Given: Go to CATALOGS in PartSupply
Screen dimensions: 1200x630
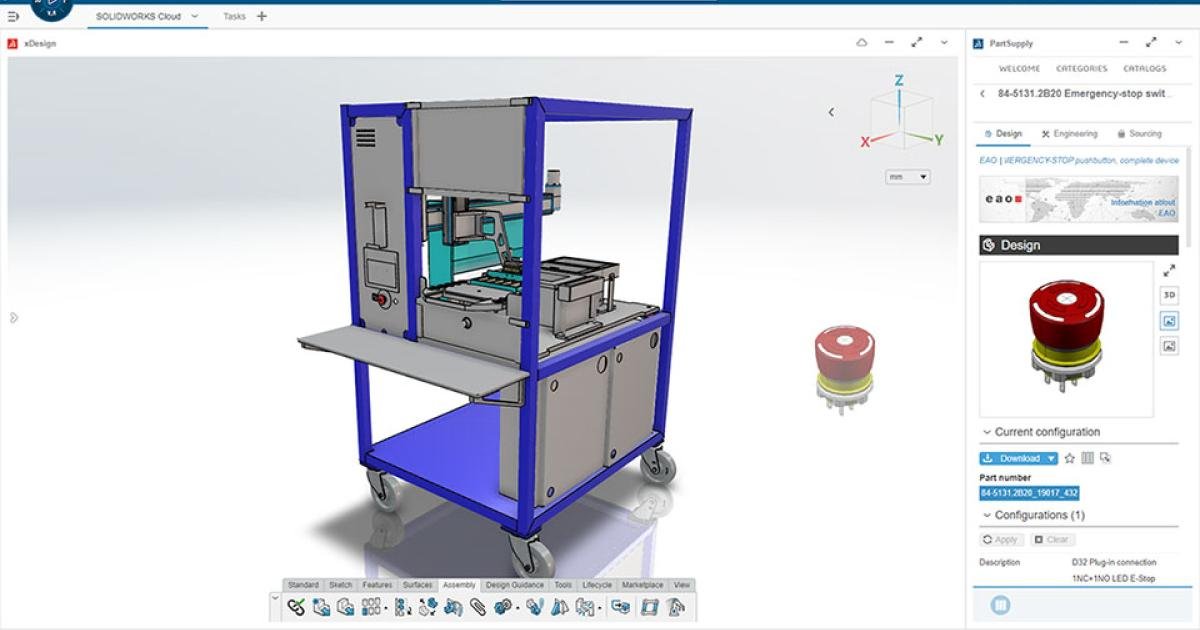Looking at the screenshot, I should pos(1144,69).
